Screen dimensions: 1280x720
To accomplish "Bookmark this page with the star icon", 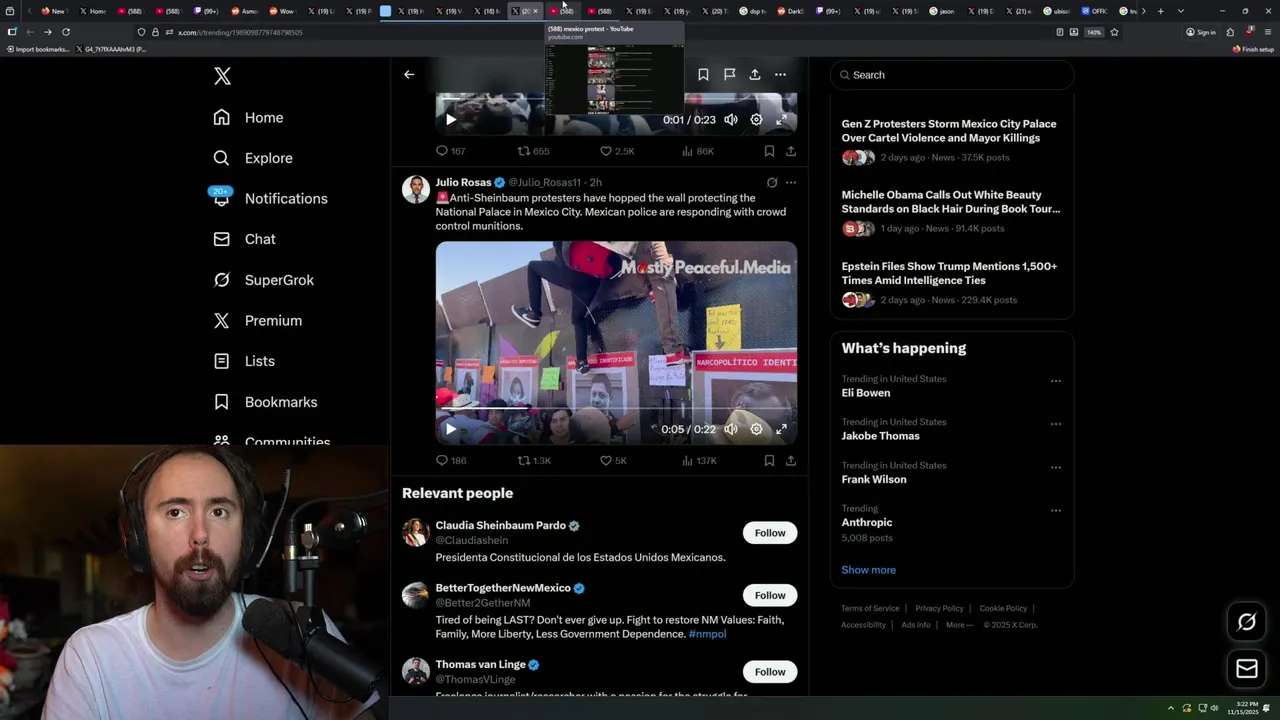I will point(1114,32).
